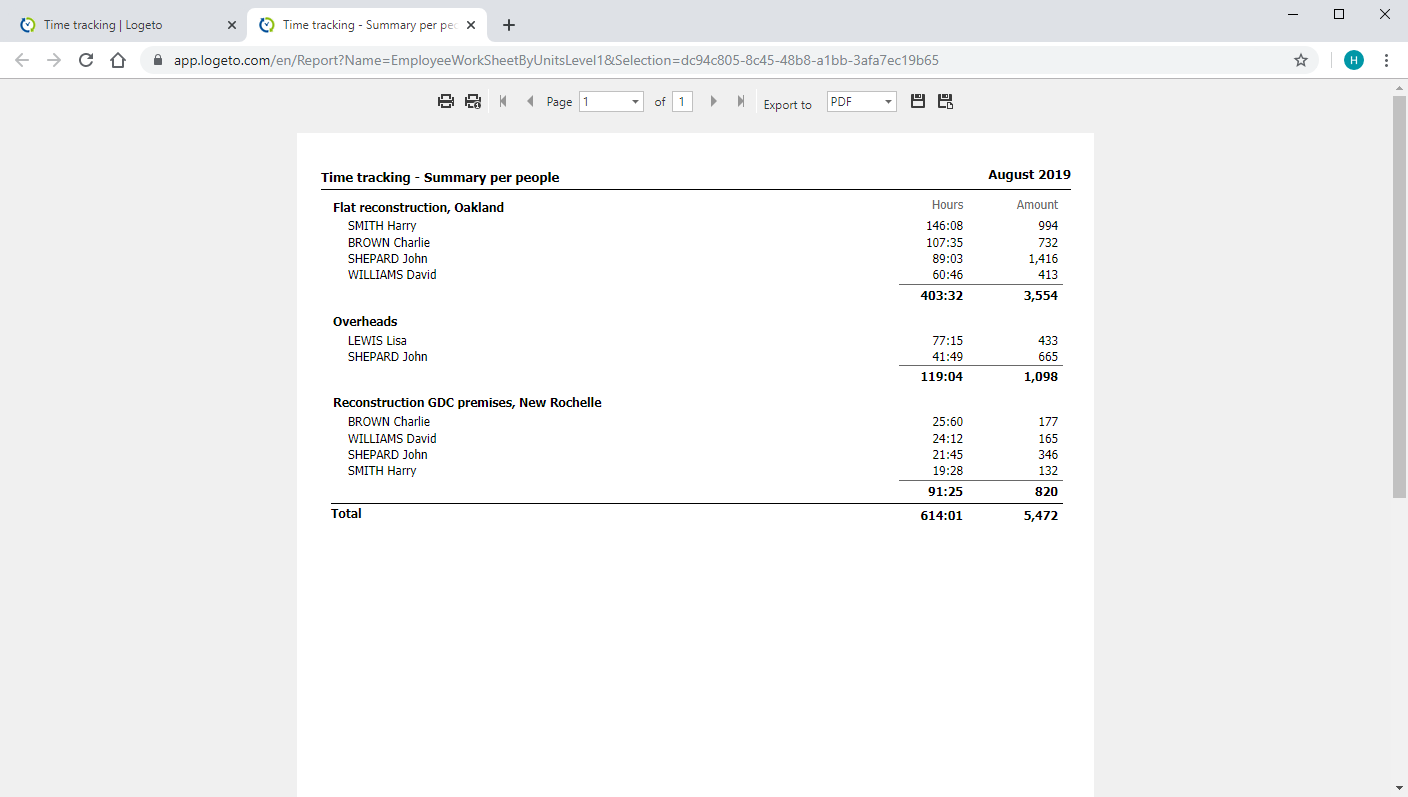Screen dimensions: 1408x797
Task: Click the August 2019 date heading
Action: (1029, 174)
